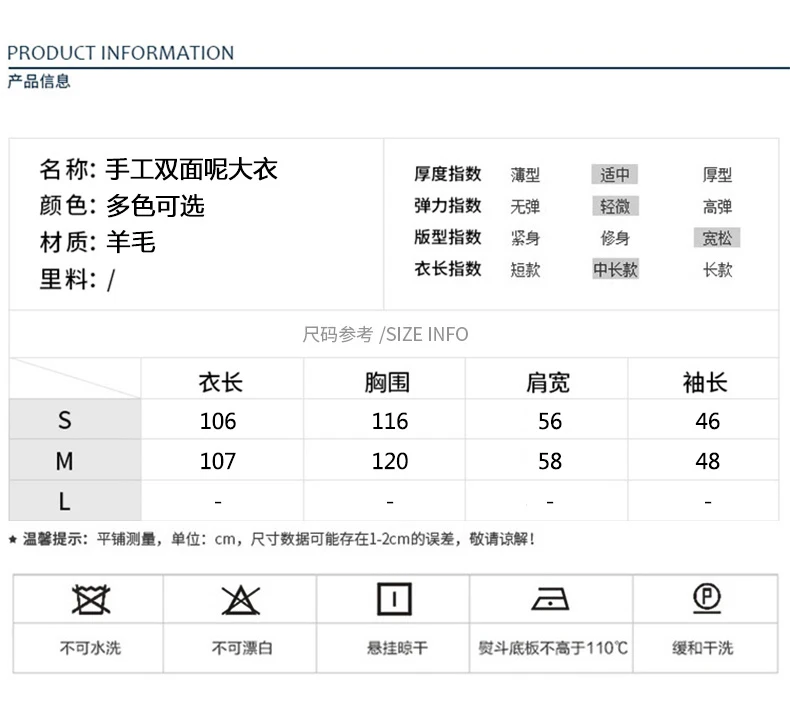
Task: Click the 高弹 elasticity option
Action: pyautogui.click(x=717, y=207)
